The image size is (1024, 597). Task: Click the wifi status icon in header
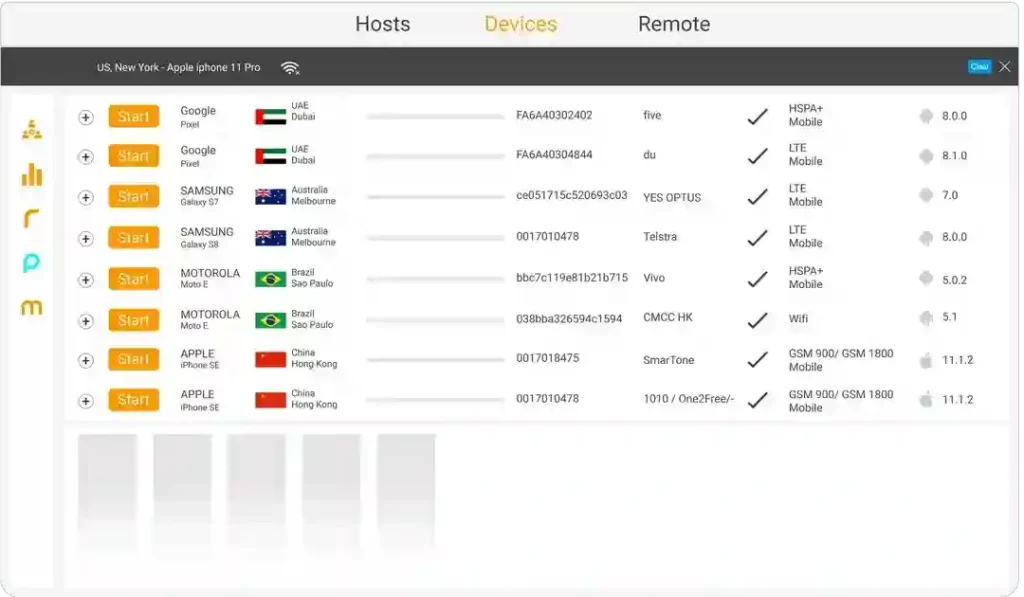point(290,67)
